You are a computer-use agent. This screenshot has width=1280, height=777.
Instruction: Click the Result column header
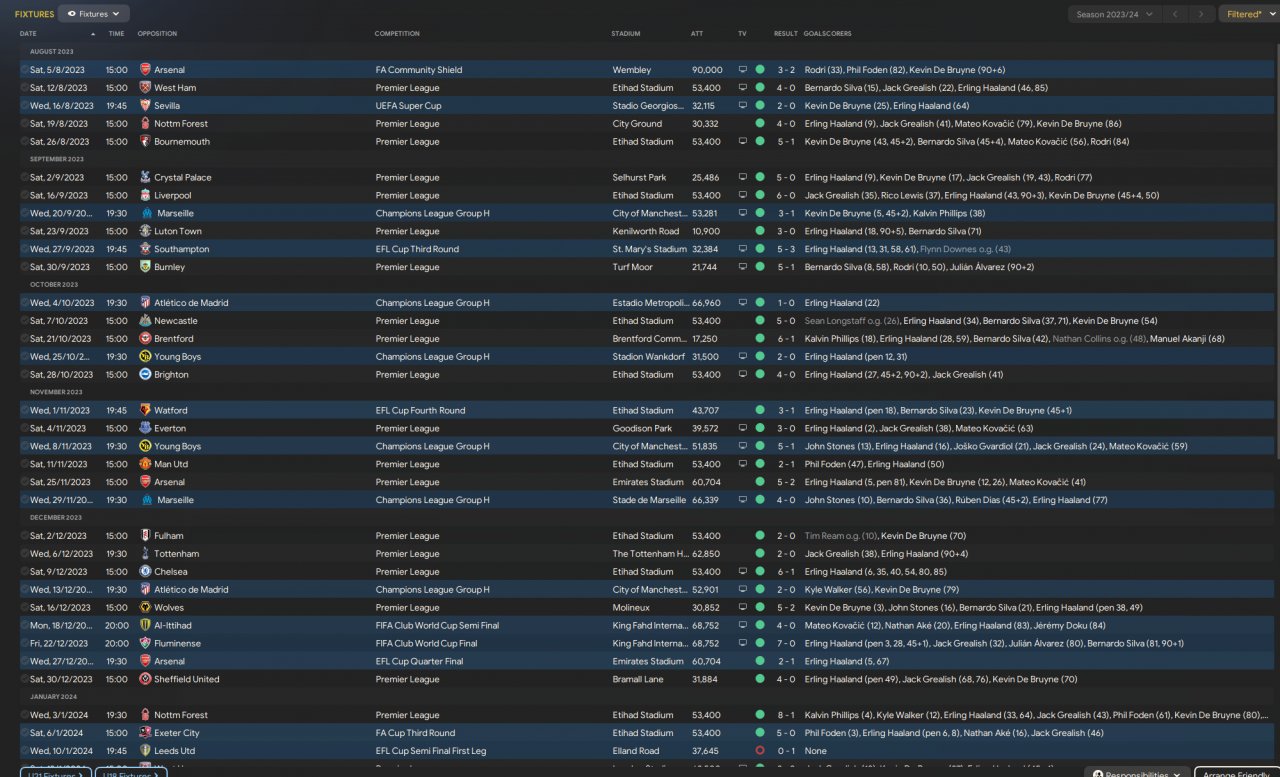[x=786, y=34]
